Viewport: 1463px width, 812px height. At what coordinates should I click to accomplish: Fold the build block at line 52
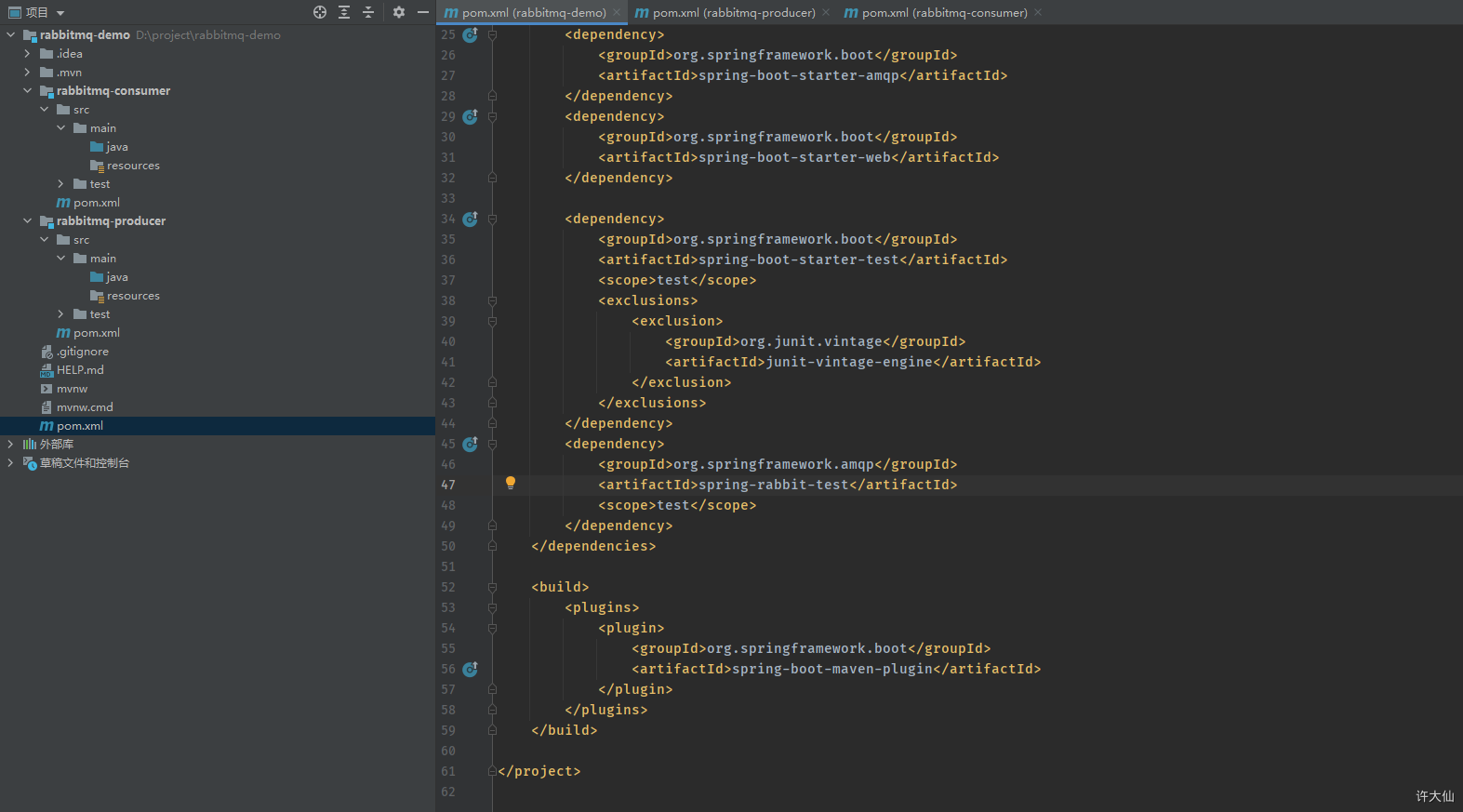click(x=492, y=587)
